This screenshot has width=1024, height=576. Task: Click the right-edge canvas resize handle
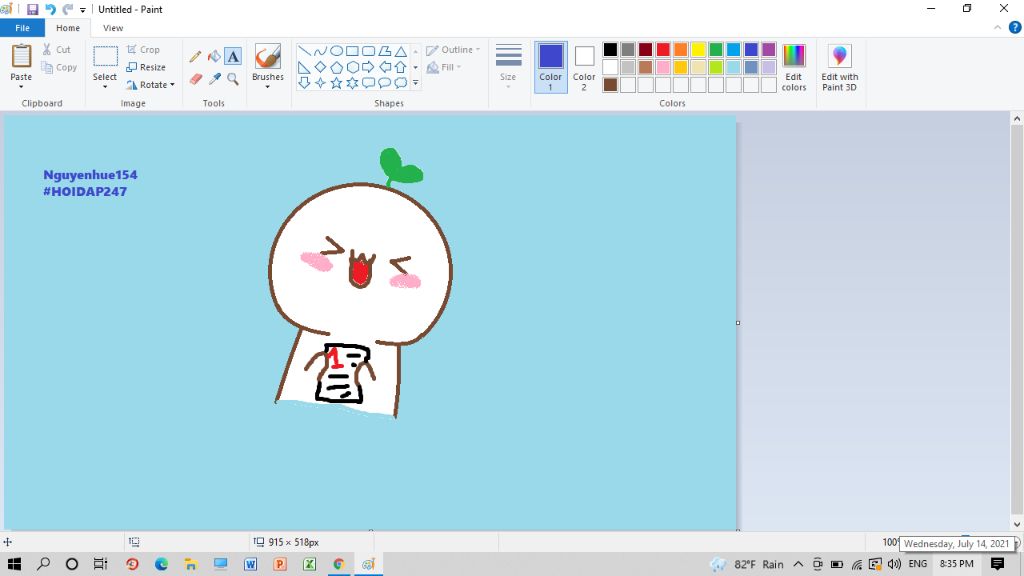click(738, 323)
